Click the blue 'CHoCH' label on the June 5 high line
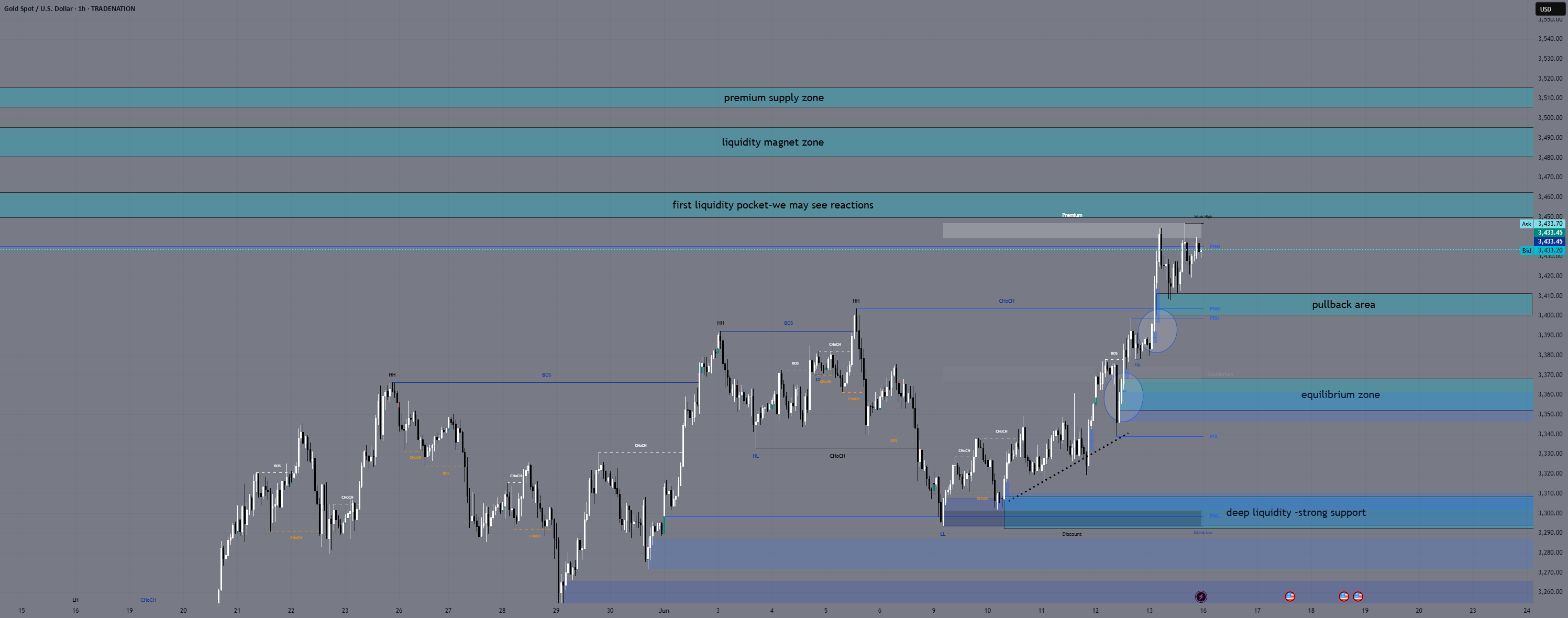Screen dimensions: 1568x618 click(1006, 301)
